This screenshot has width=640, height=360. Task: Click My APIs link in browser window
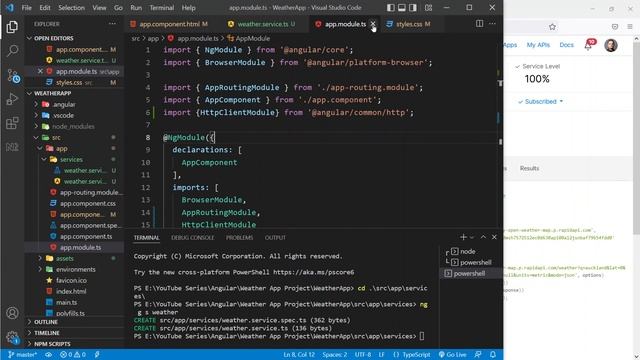[538, 45]
